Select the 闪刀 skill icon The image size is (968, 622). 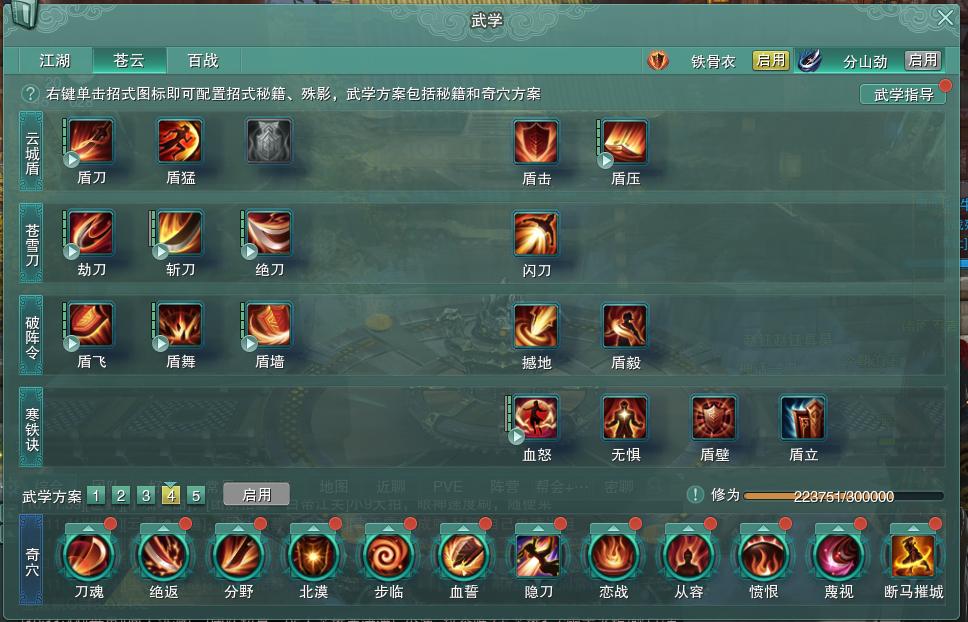click(x=536, y=233)
